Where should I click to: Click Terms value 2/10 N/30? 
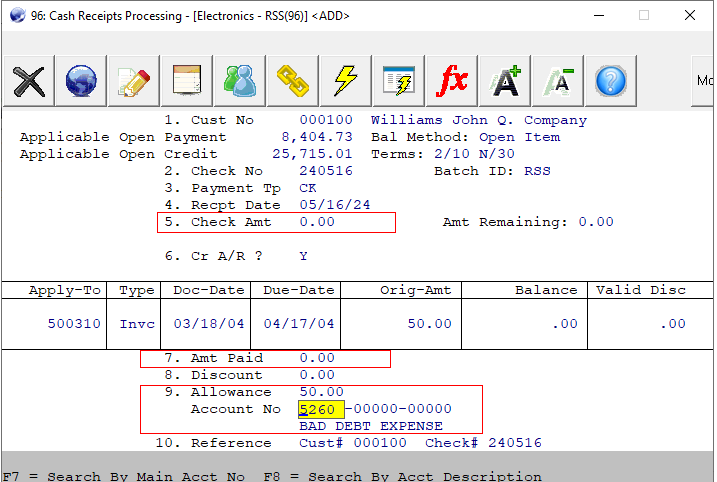(474, 154)
